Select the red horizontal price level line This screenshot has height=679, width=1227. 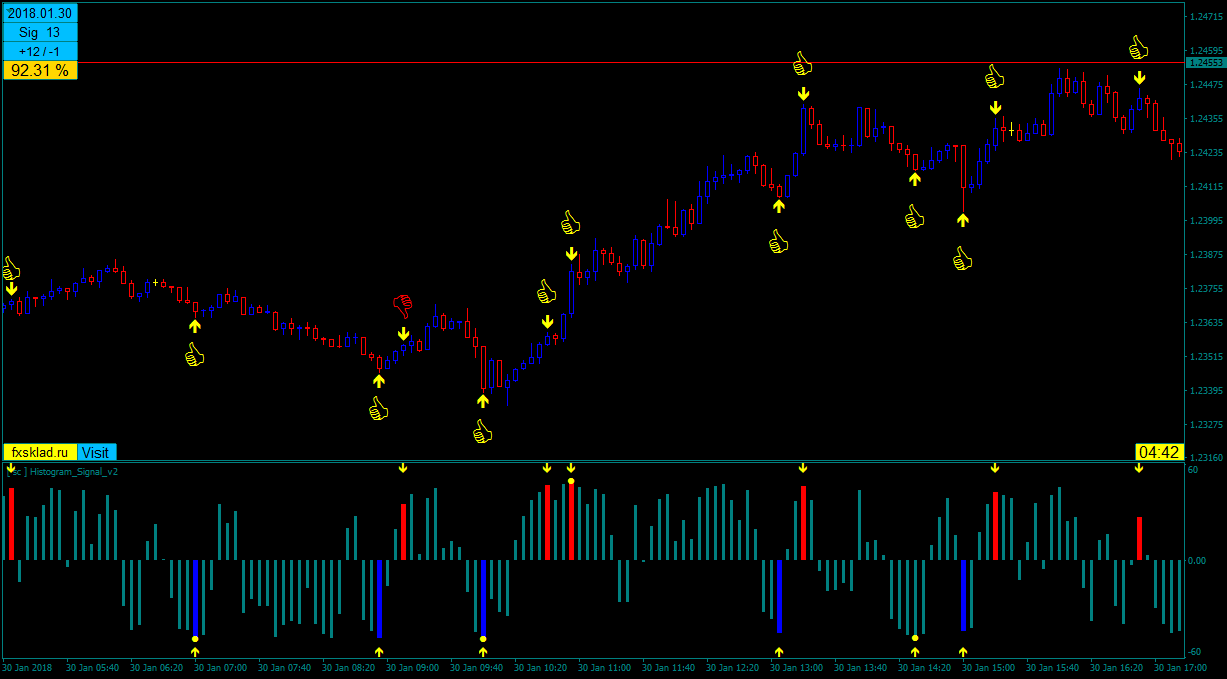tap(600, 62)
